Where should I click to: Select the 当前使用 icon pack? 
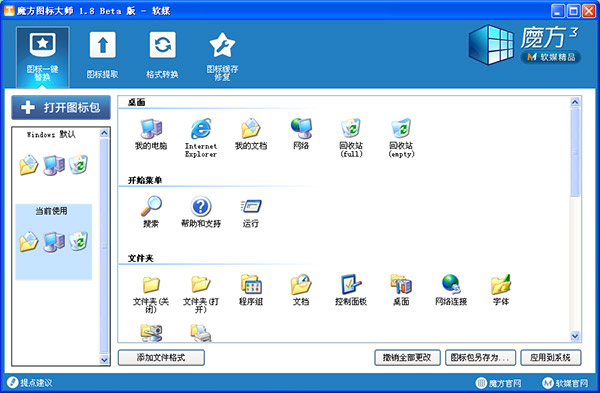54,242
